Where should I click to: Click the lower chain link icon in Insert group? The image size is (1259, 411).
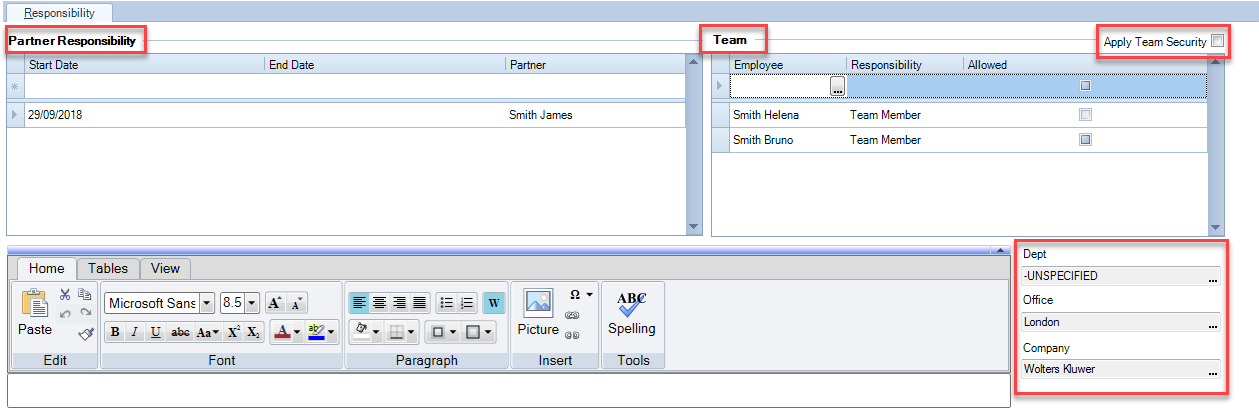pyautogui.click(x=573, y=334)
